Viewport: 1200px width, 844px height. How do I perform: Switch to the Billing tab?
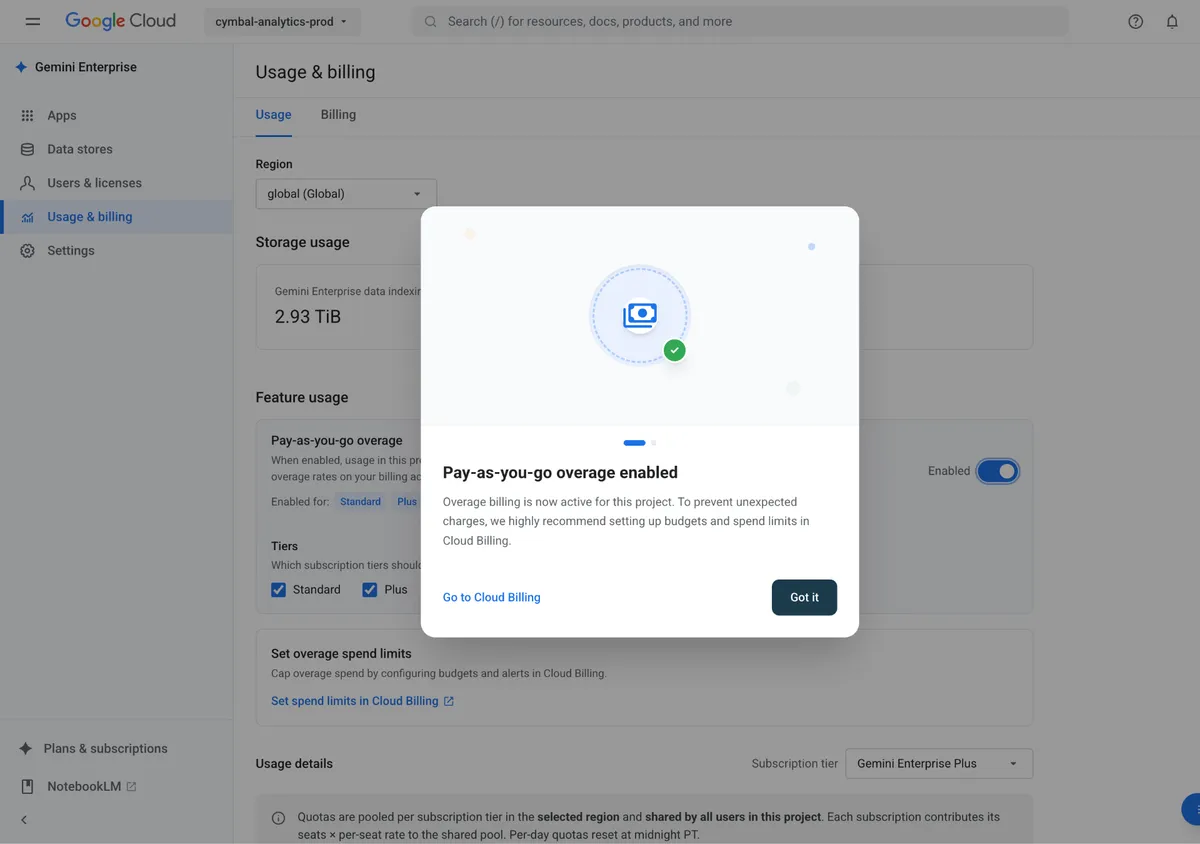338,115
